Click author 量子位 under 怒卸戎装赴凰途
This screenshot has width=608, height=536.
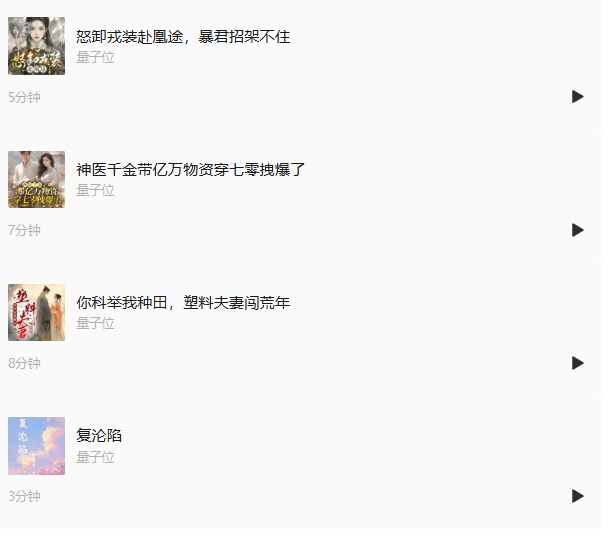tap(95, 57)
